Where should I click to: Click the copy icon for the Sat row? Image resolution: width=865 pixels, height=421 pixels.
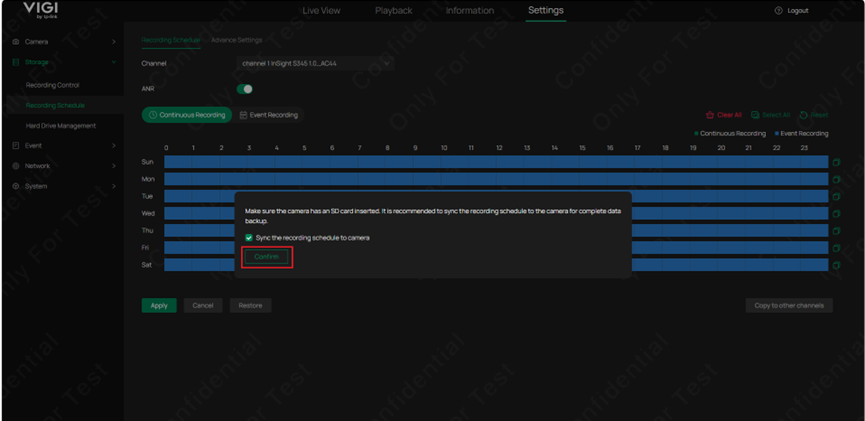coord(836,265)
